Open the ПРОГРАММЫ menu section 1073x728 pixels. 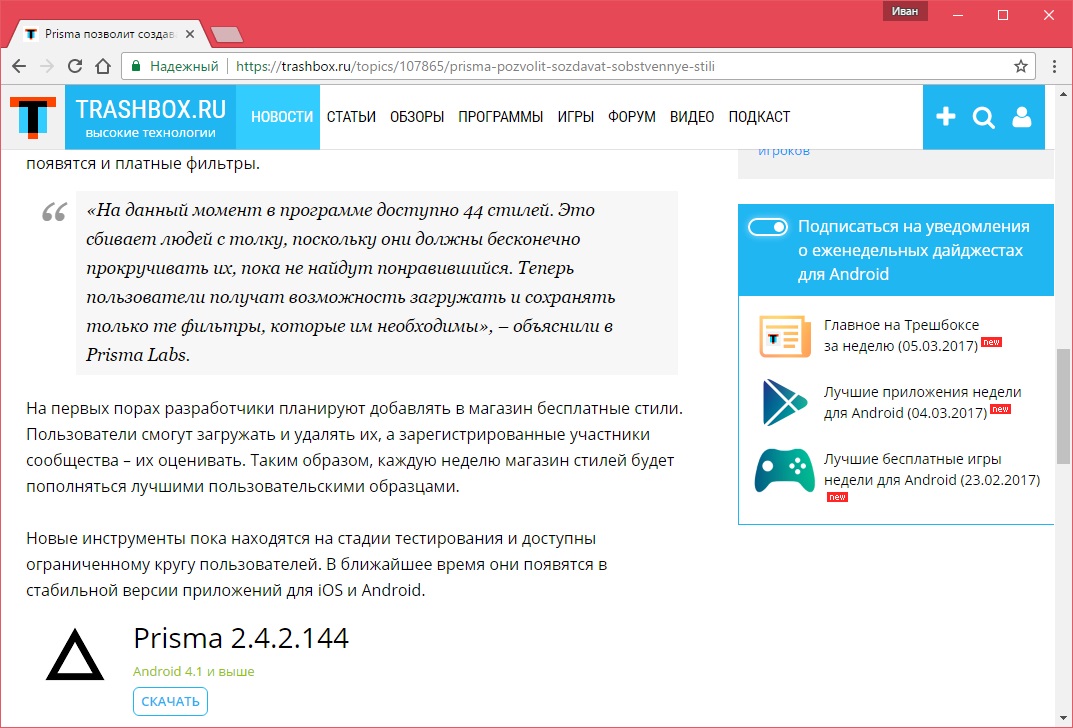500,117
